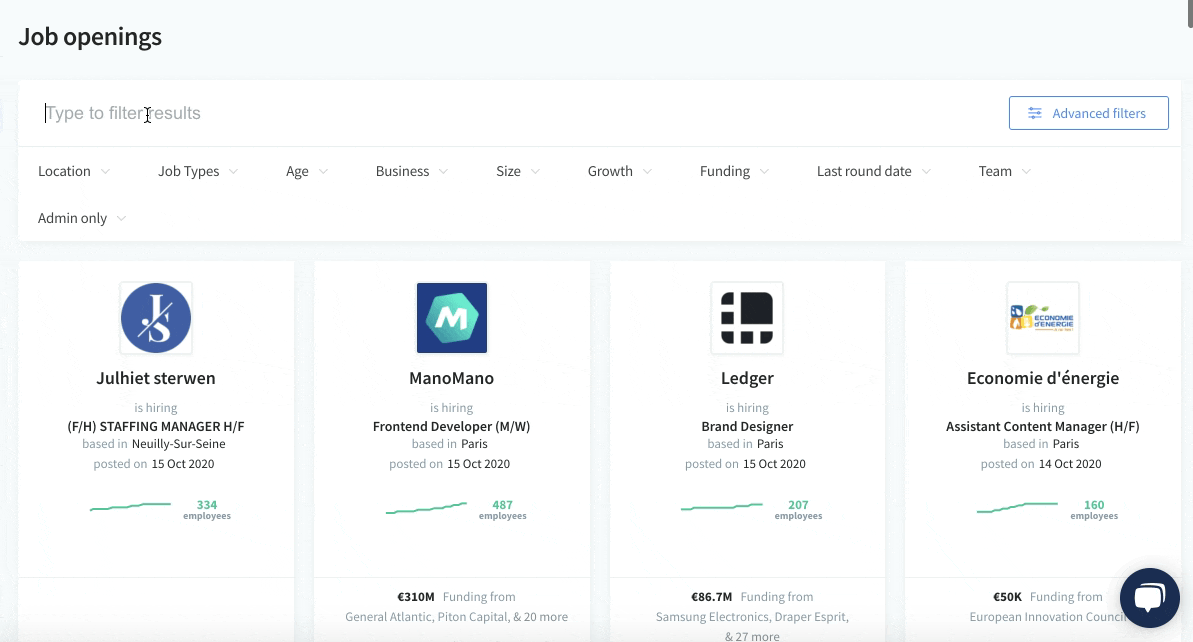Expand the Funding filter dropdown
The height and width of the screenshot is (642, 1193).
pyautogui.click(x=734, y=171)
